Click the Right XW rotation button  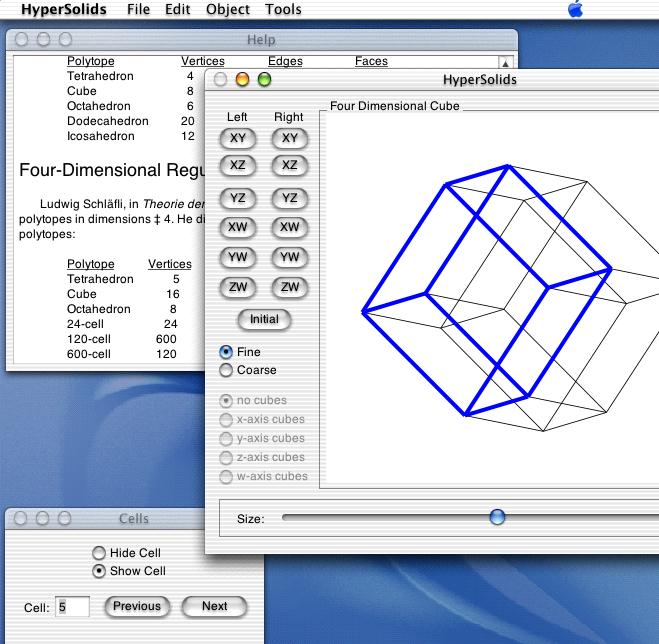(x=289, y=227)
